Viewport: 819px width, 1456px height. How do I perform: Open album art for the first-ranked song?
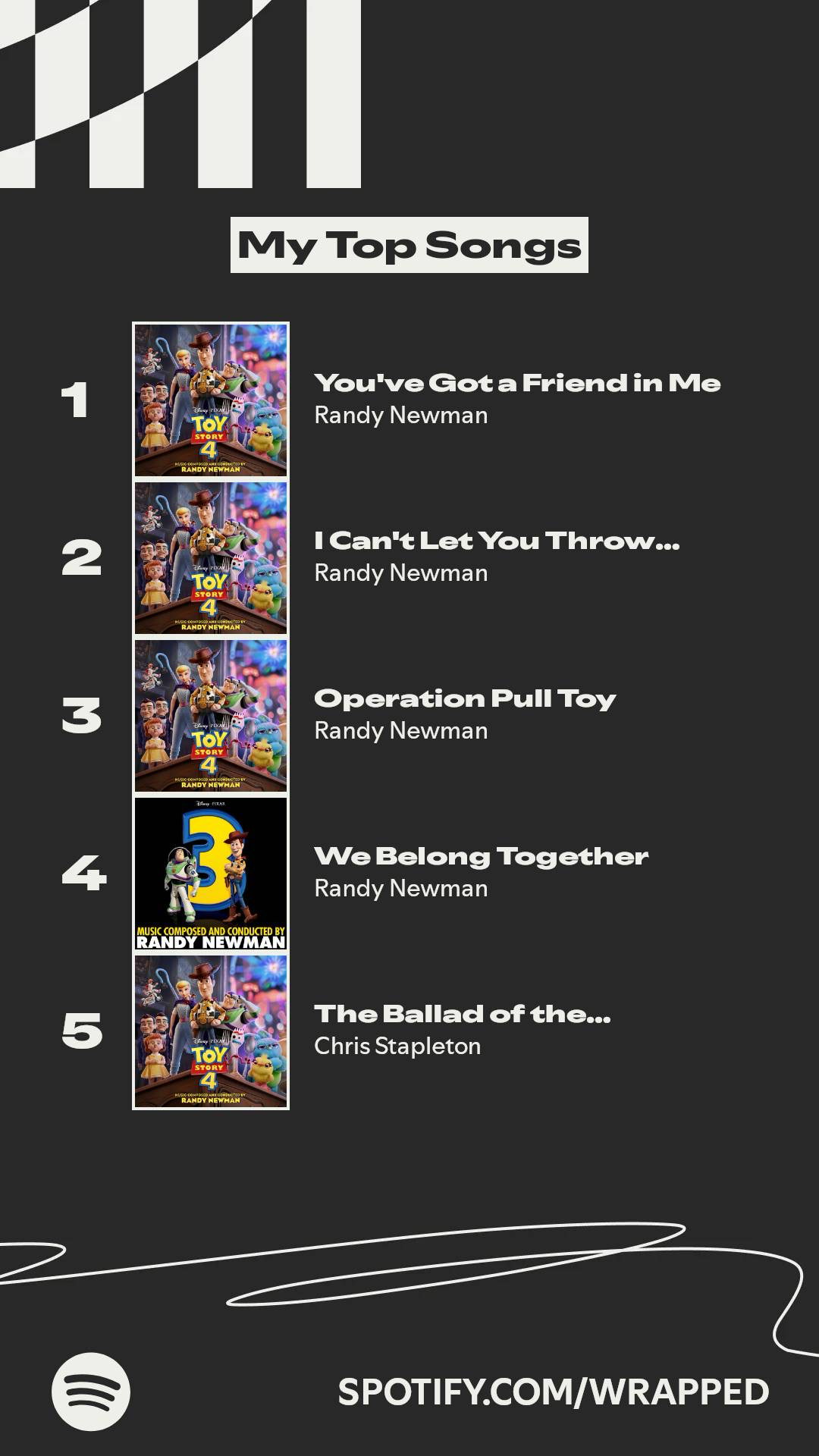pyautogui.click(x=211, y=400)
